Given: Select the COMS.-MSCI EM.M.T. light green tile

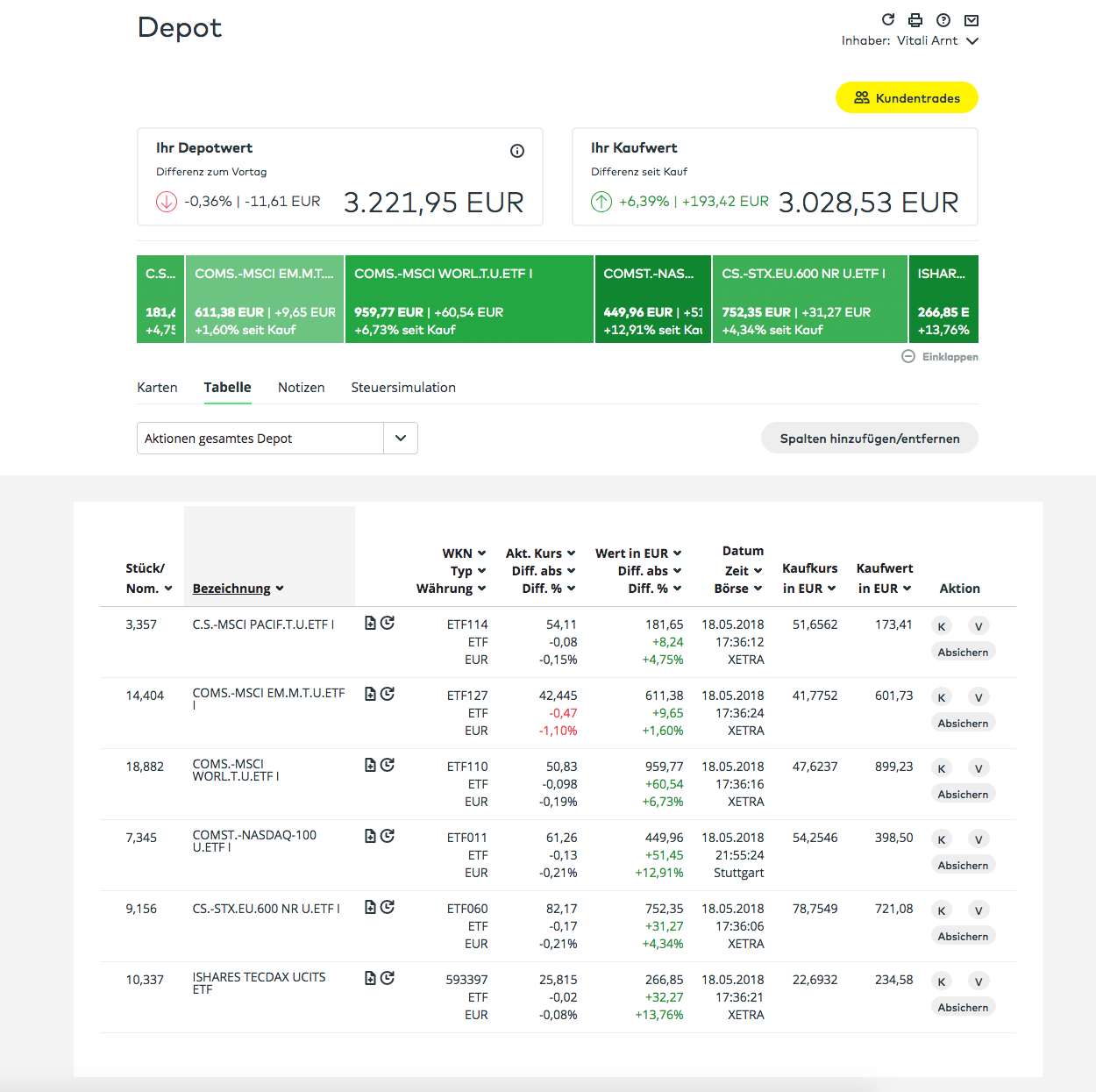Looking at the screenshot, I should (265, 299).
